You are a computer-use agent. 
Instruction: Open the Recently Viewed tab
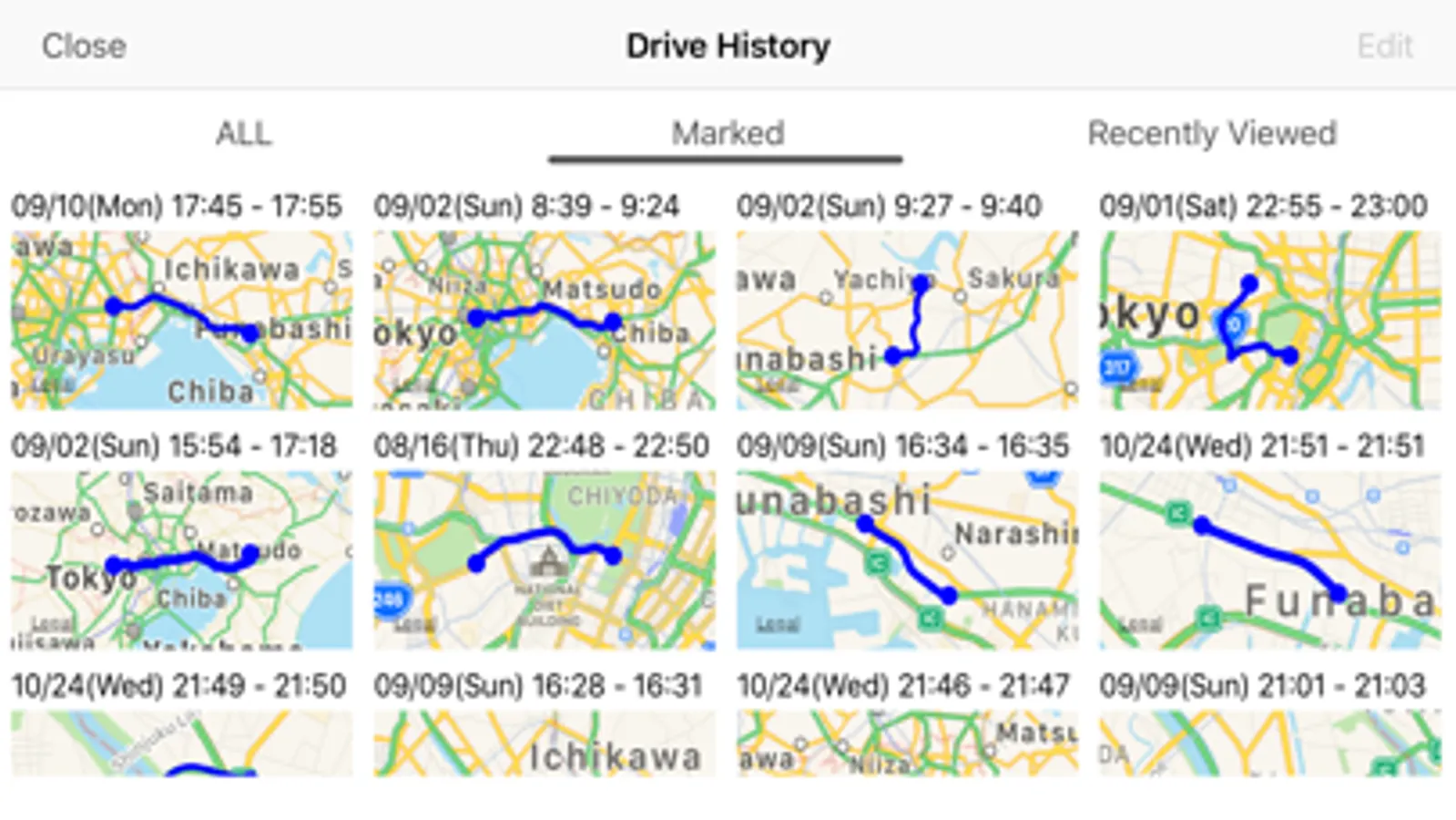[x=1212, y=134]
